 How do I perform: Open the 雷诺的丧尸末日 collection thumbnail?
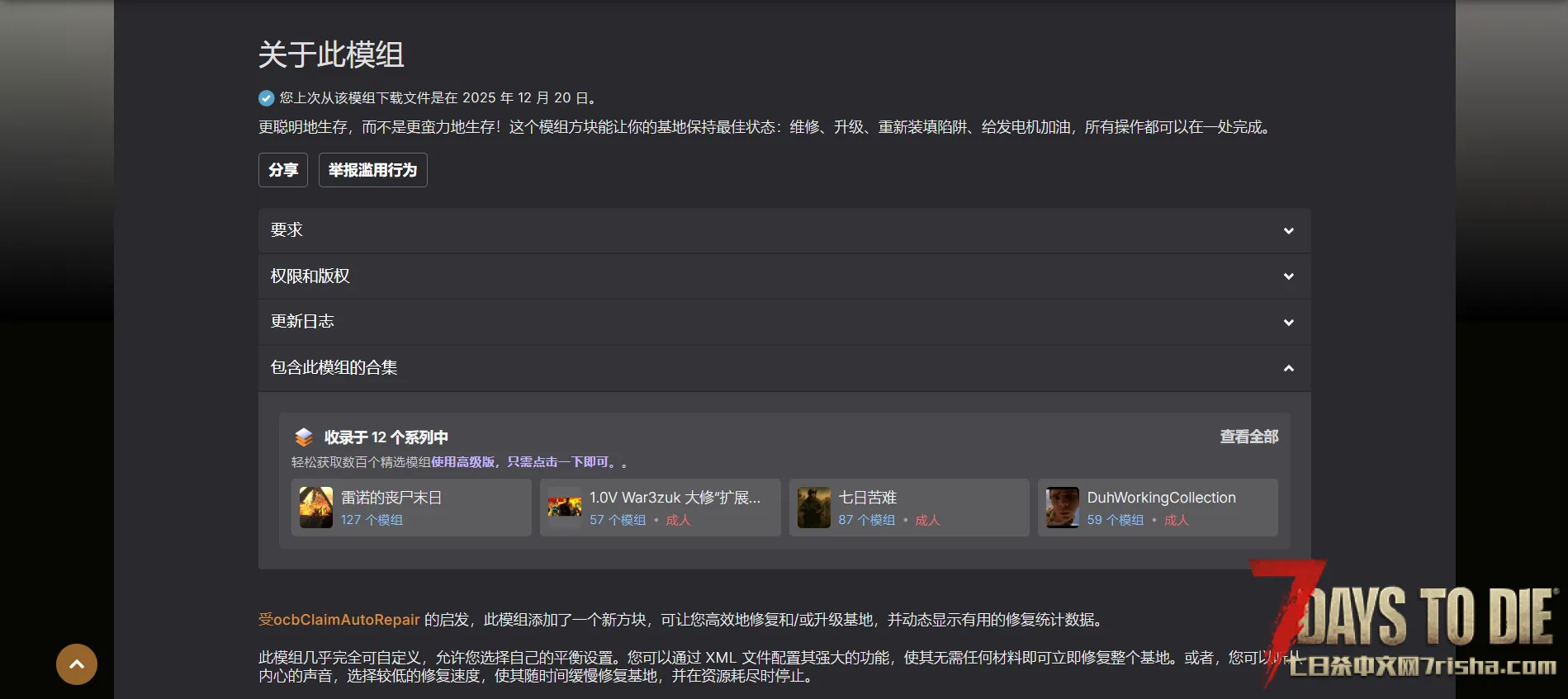315,507
